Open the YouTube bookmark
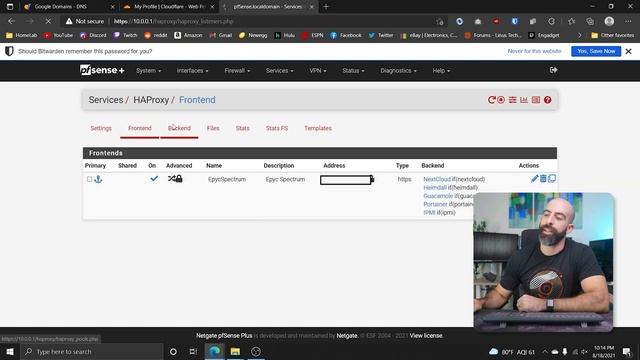Viewport: 640px width, 360px height. pos(58,36)
